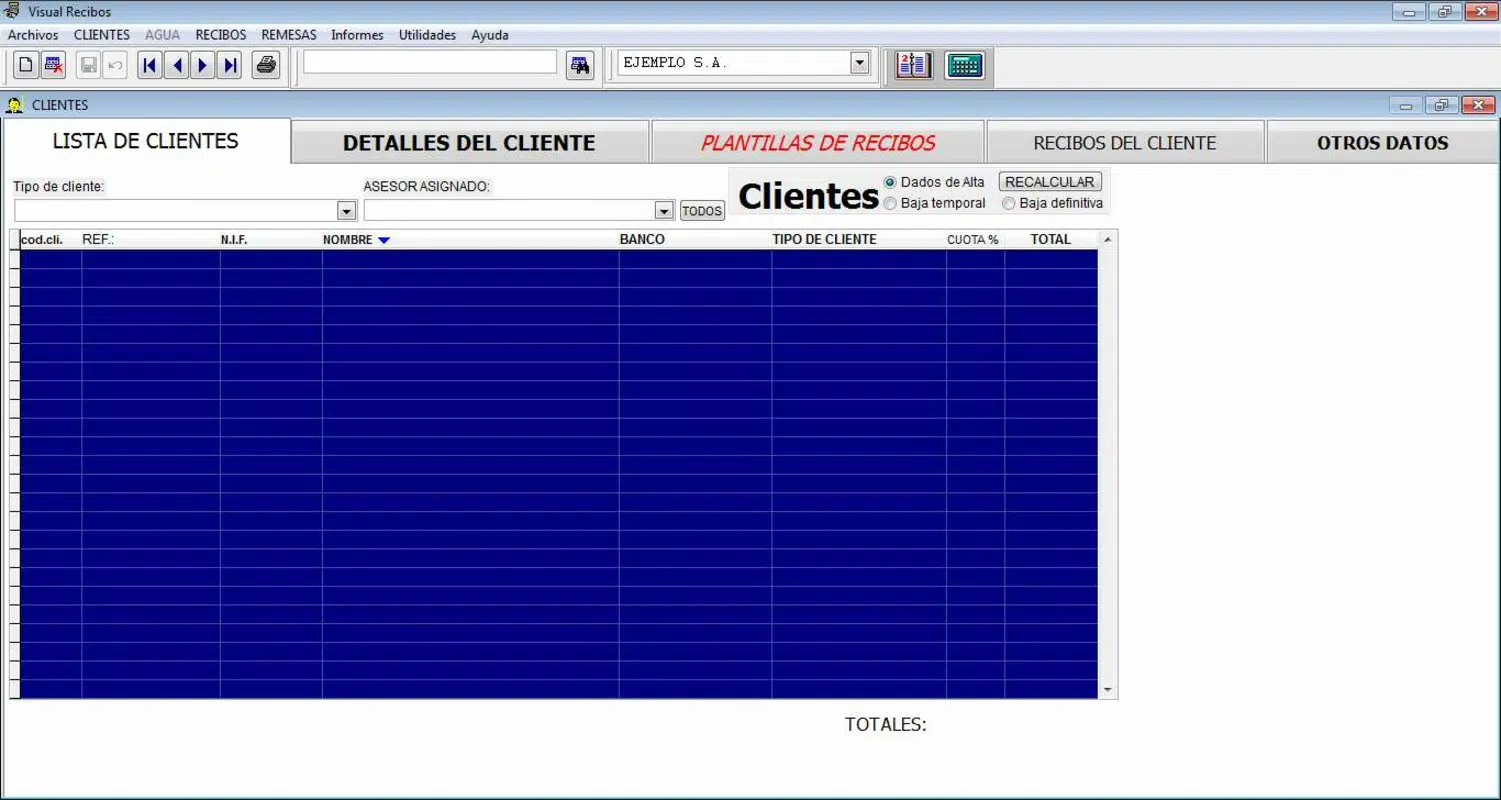Open the CLIENTES menu in the menu bar

pos(102,35)
